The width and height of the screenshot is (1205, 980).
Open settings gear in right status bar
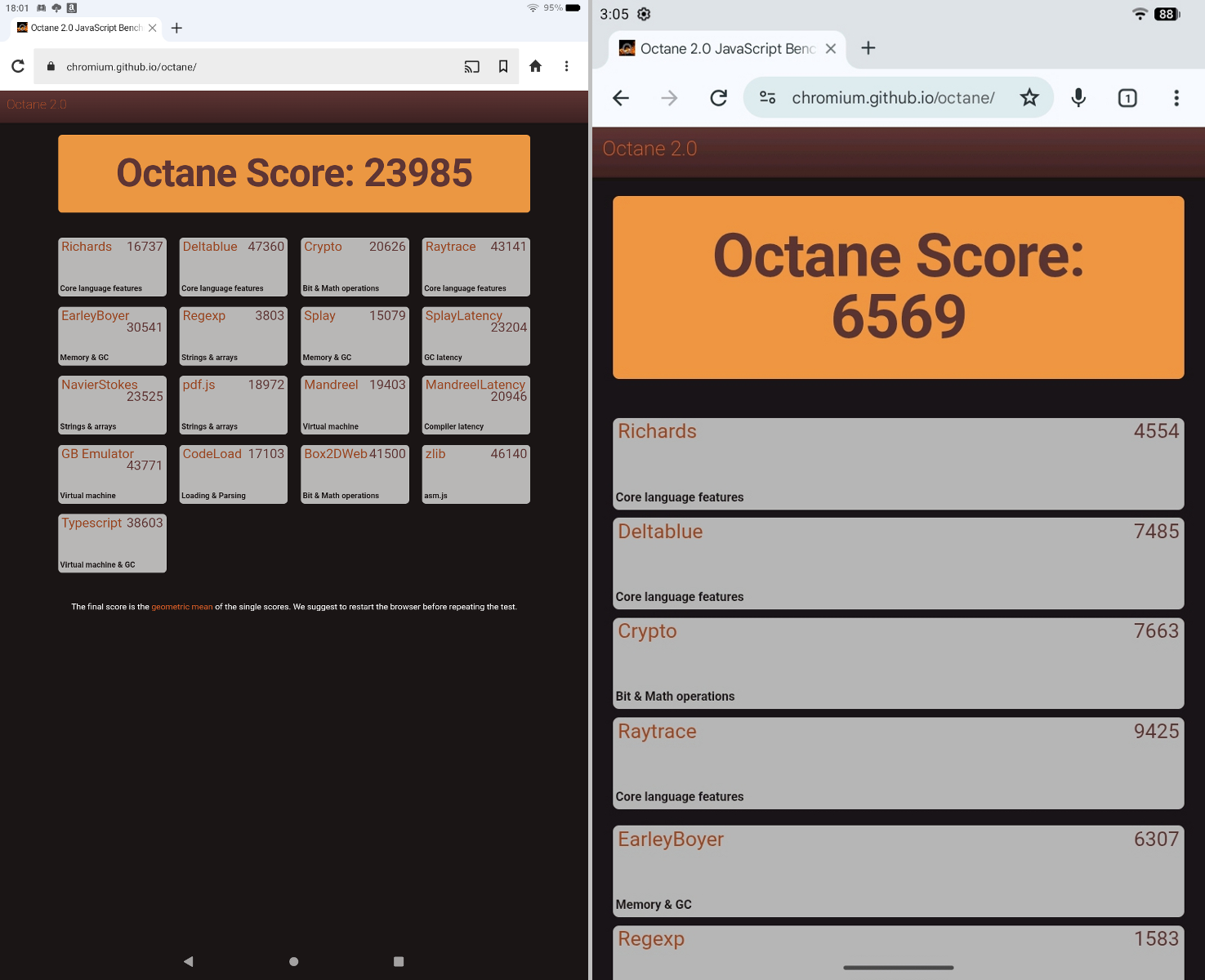coord(644,14)
